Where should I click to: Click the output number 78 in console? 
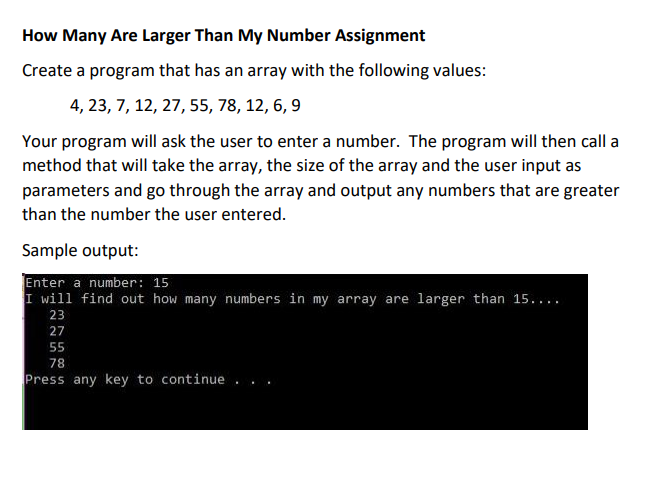pyautogui.click(x=57, y=363)
